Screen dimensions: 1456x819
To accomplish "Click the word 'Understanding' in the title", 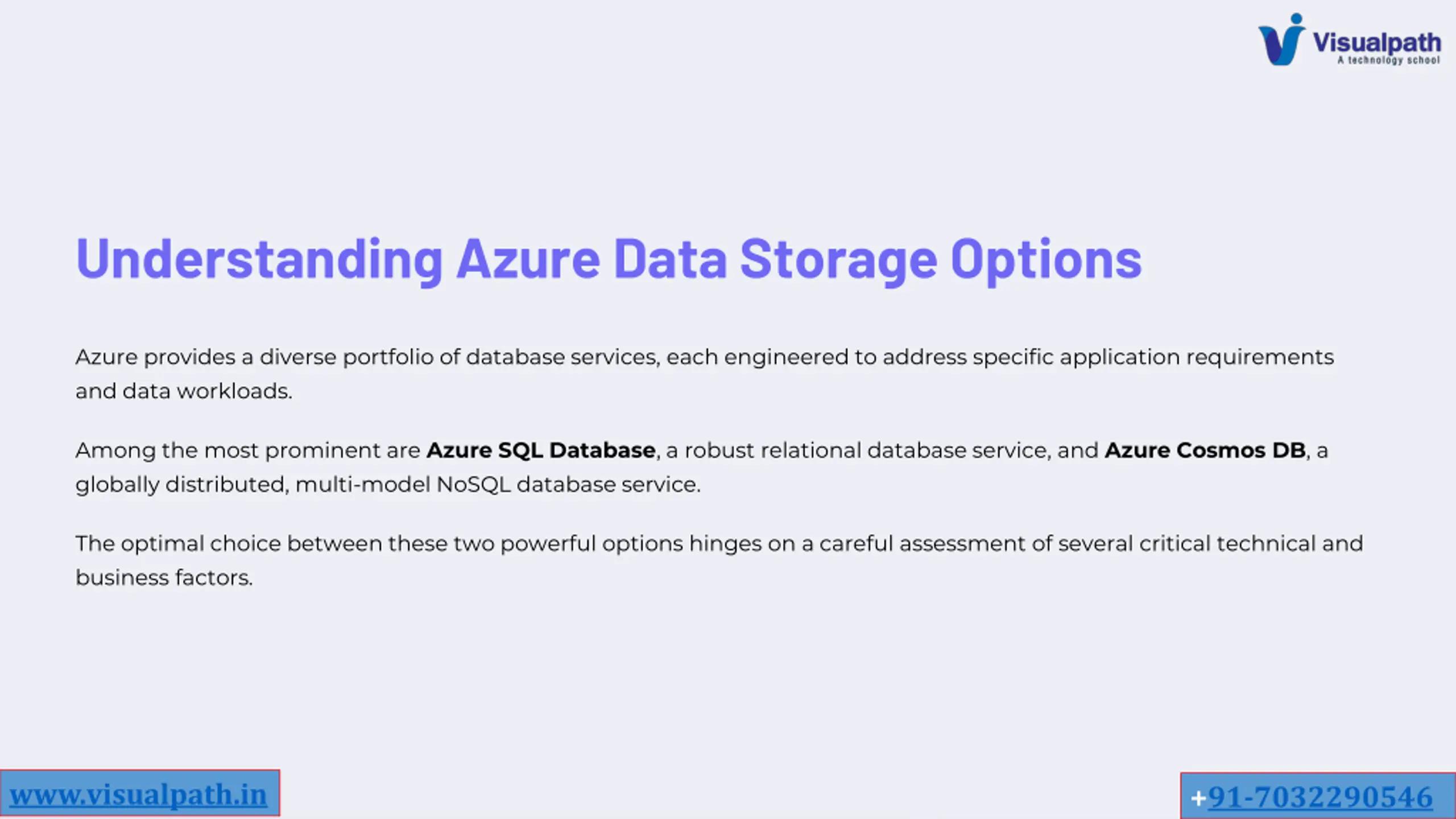I will tap(259, 259).
